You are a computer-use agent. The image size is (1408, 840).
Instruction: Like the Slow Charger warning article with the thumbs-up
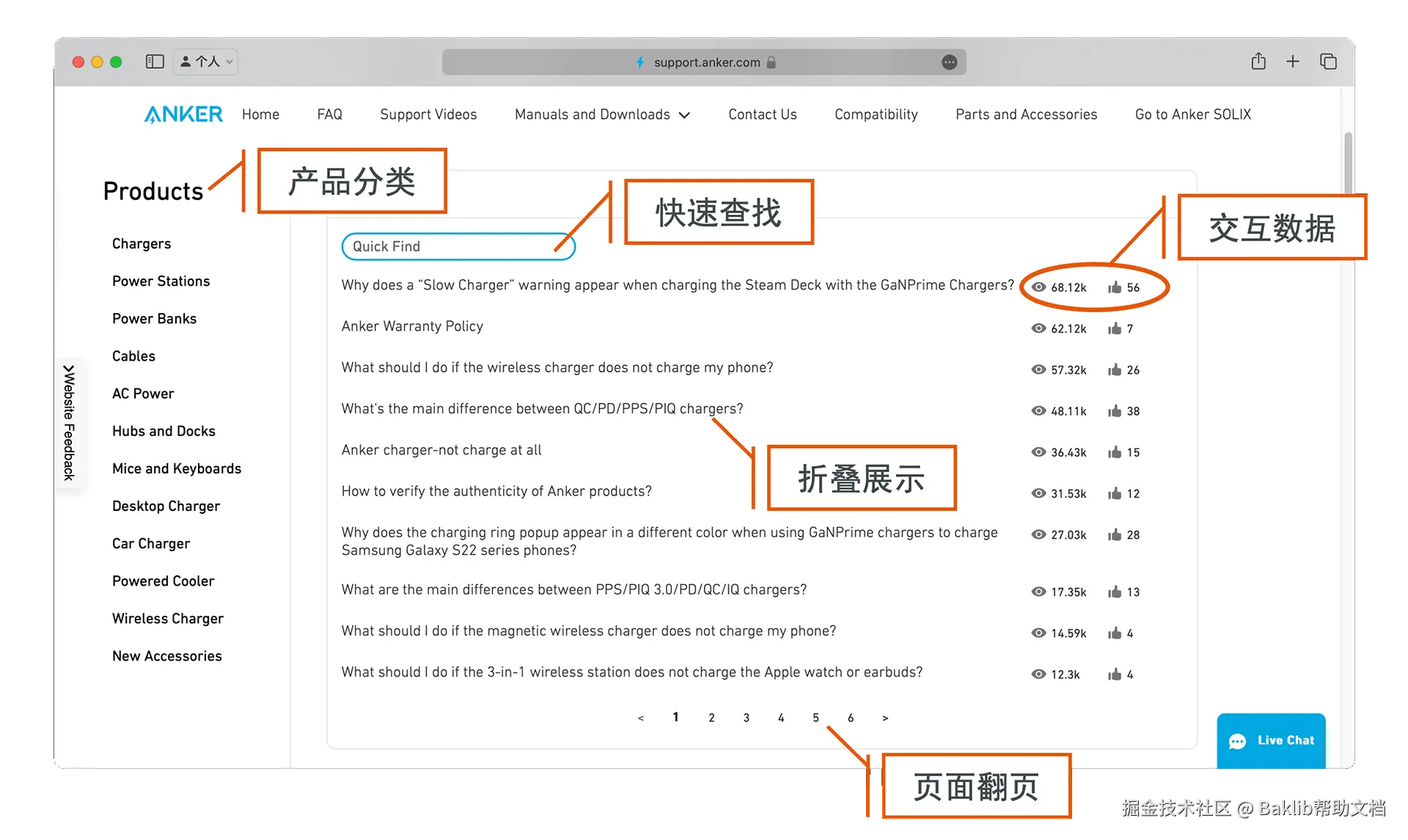(x=1115, y=287)
